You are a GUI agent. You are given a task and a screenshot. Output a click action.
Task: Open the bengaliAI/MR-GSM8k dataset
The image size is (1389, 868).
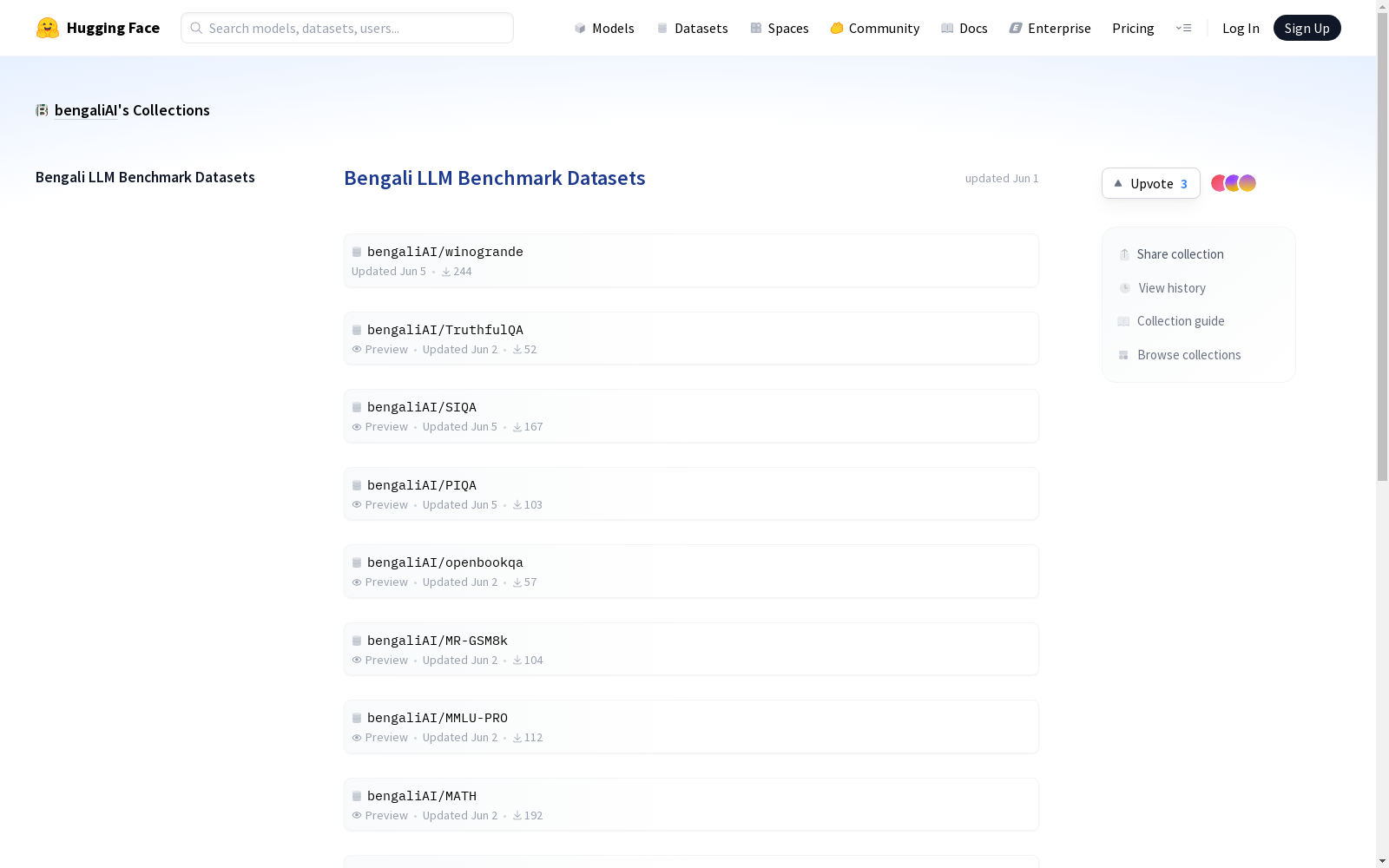pyautogui.click(x=691, y=649)
